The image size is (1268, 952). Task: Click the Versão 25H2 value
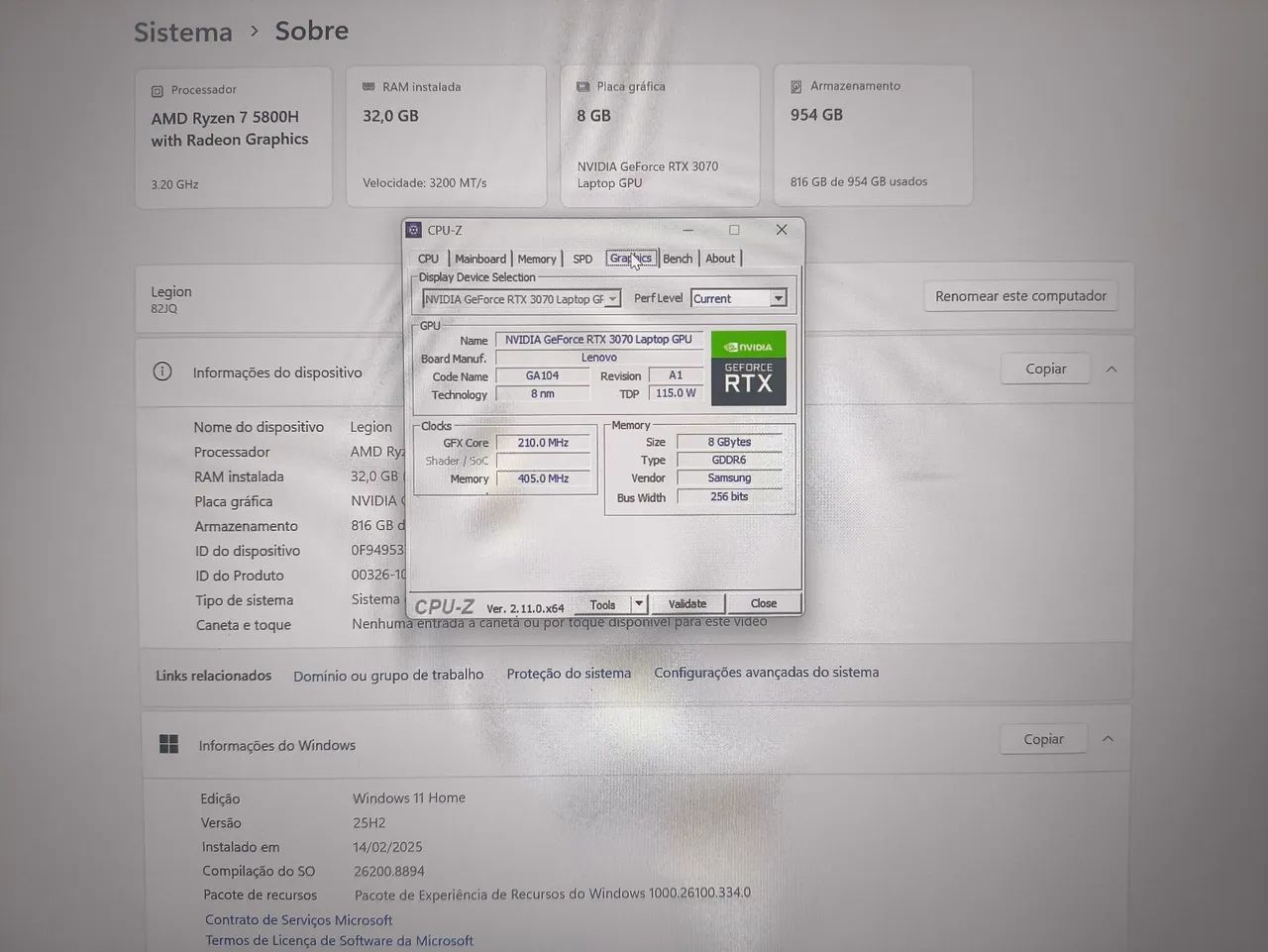click(370, 823)
